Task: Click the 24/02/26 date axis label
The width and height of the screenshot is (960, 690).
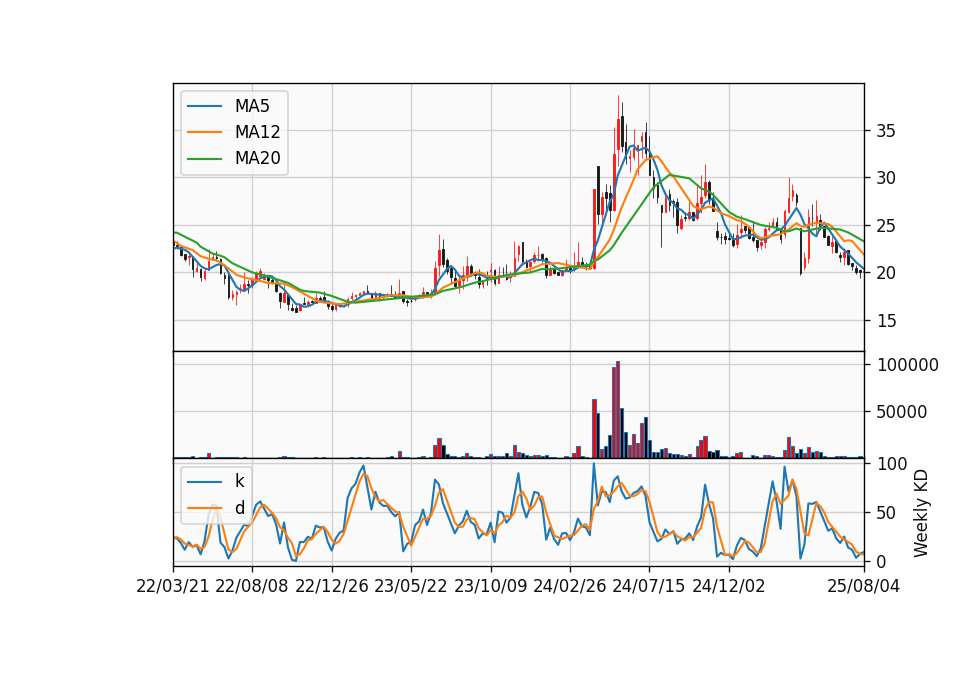Action: click(569, 586)
